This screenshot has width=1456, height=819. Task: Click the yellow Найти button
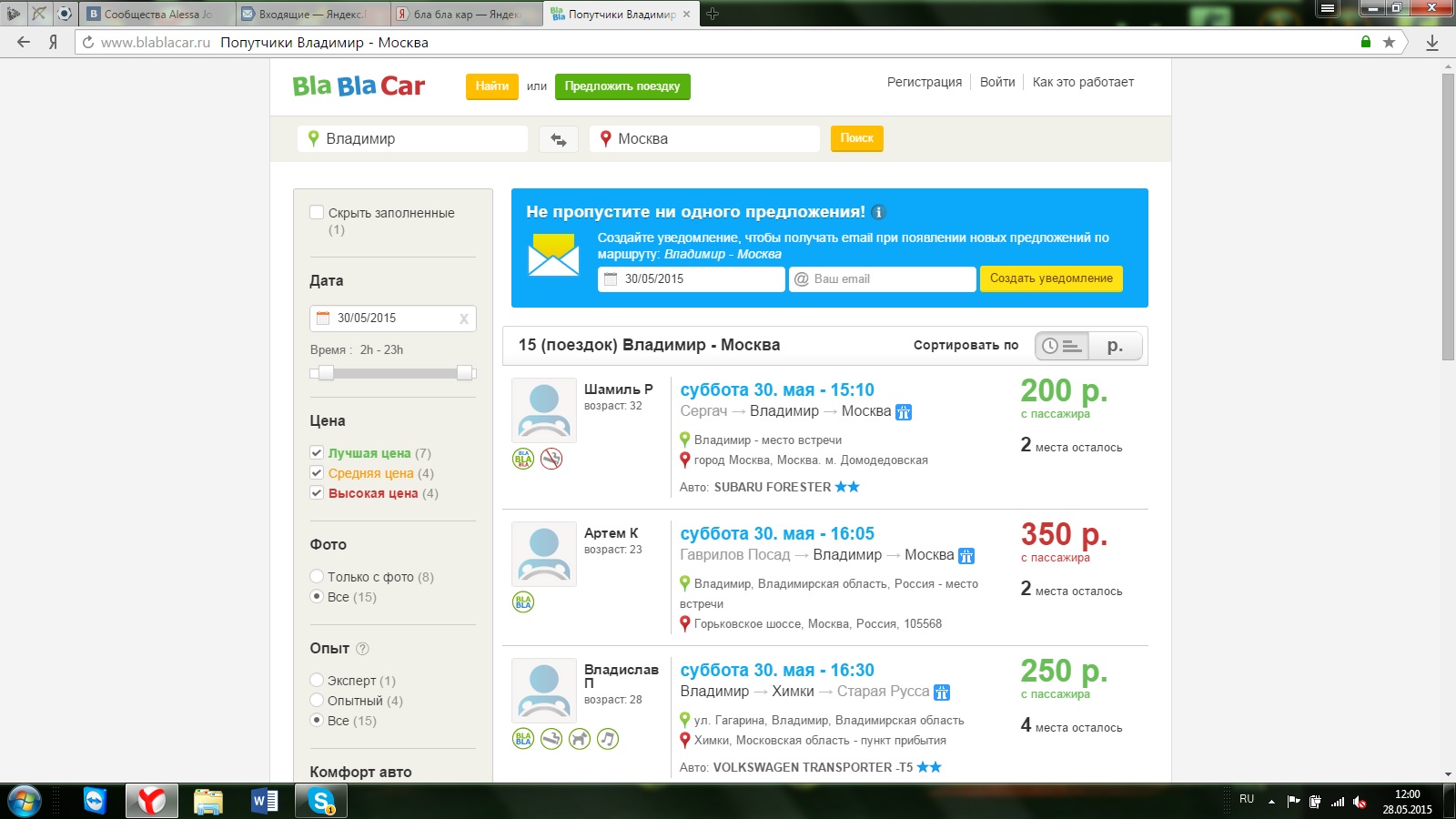pyautogui.click(x=491, y=86)
